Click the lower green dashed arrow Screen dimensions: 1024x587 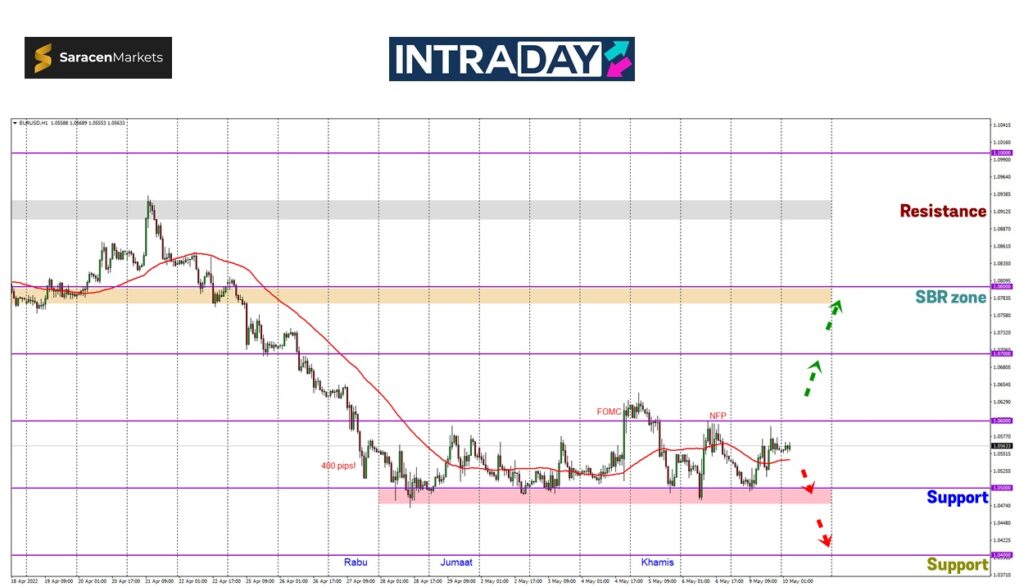coord(813,379)
